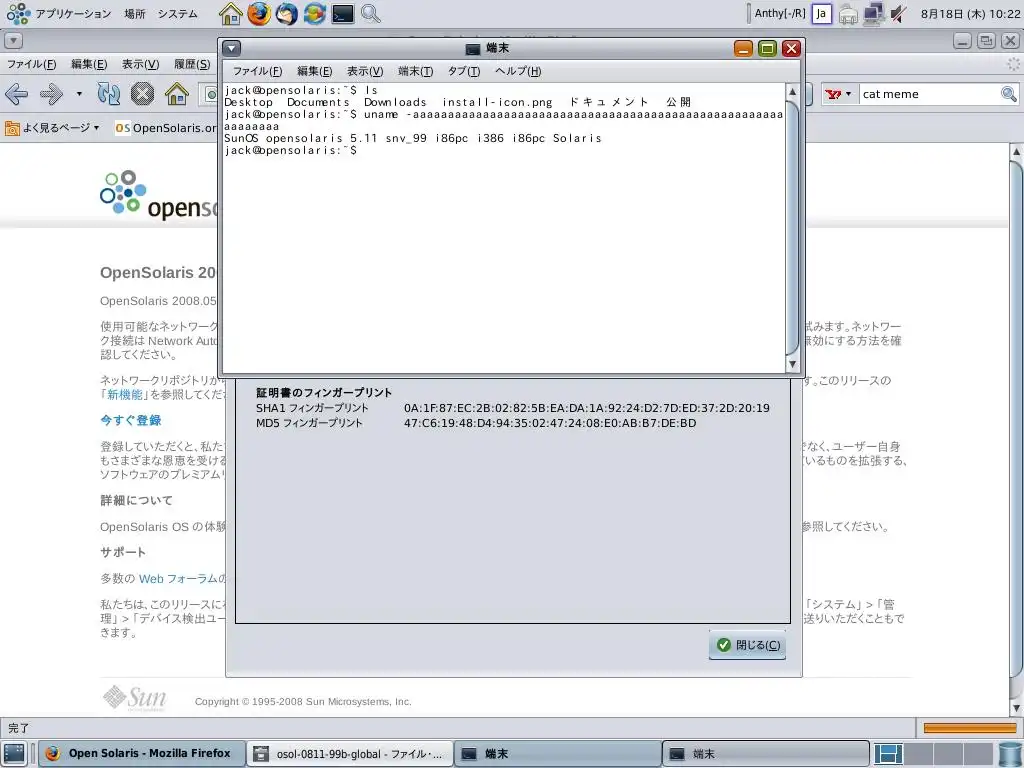This screenshot has height=768, width=1024.
Task: Open the Package Manager launcher icon in the top panel
Action: tap(315, 13)
